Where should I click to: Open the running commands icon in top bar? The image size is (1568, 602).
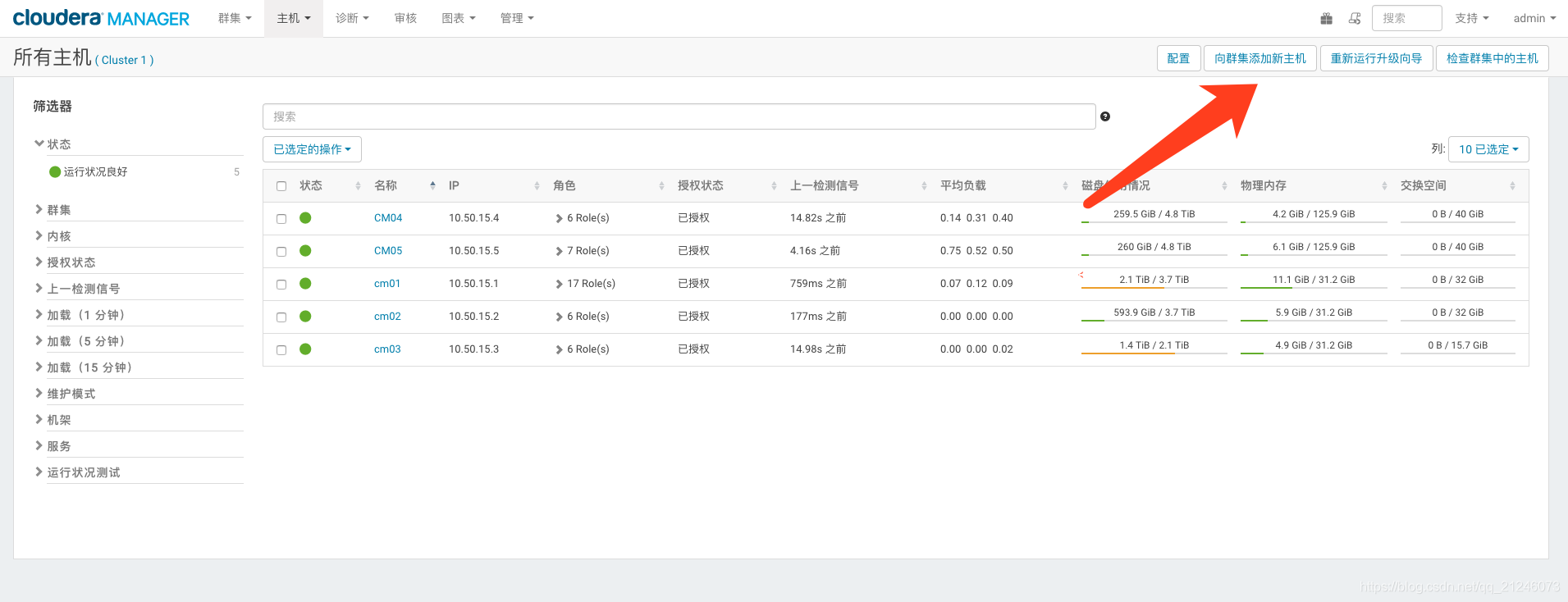[1355, 18]
